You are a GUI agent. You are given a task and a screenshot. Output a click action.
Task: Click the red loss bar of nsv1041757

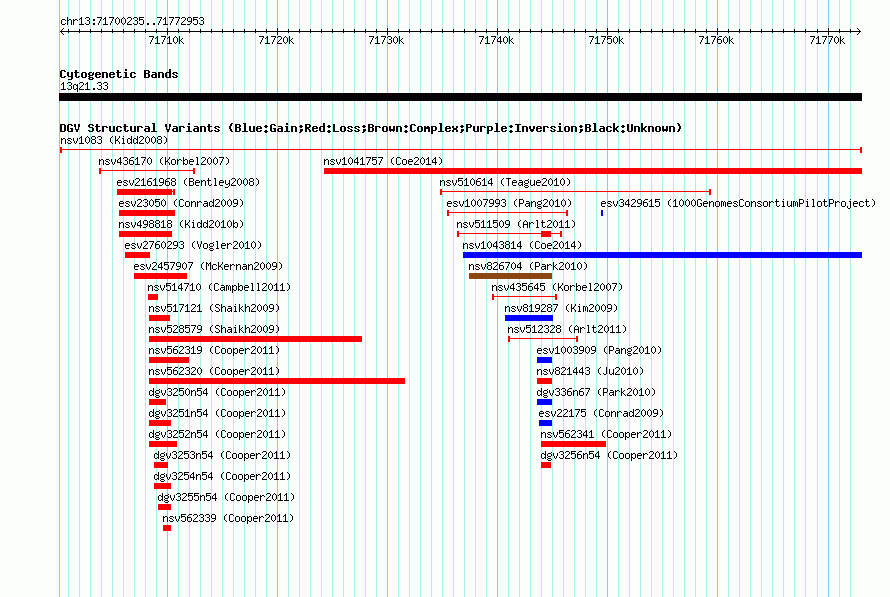pyautogui.click(x=593, y=171)
